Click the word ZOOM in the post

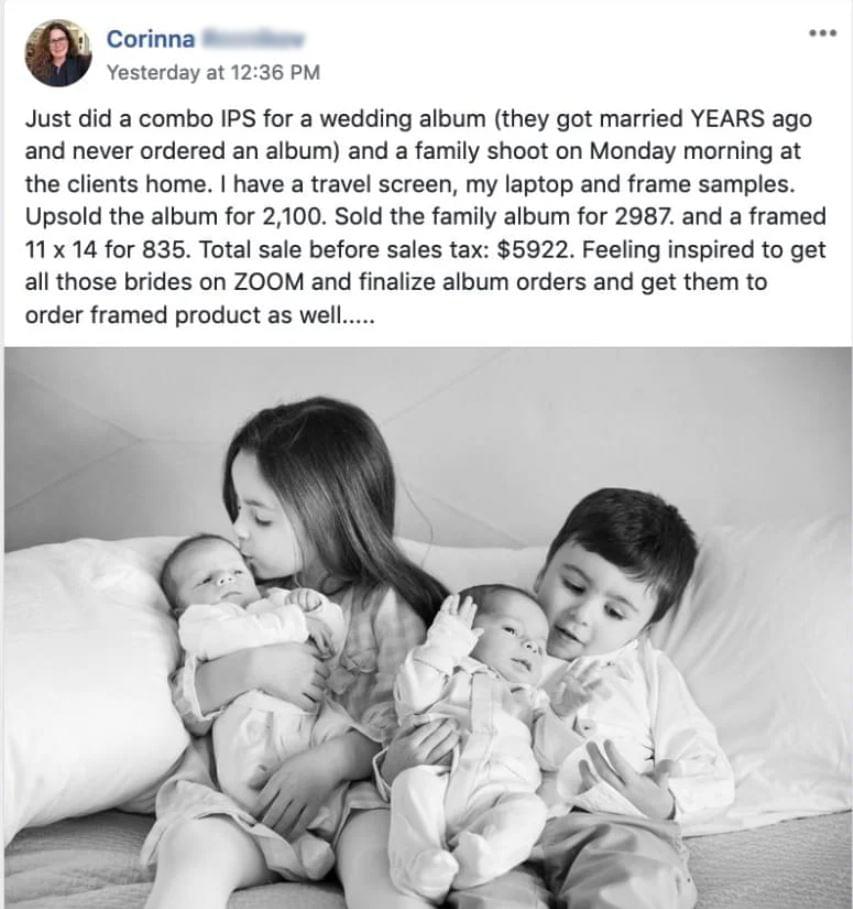[268, 282]
